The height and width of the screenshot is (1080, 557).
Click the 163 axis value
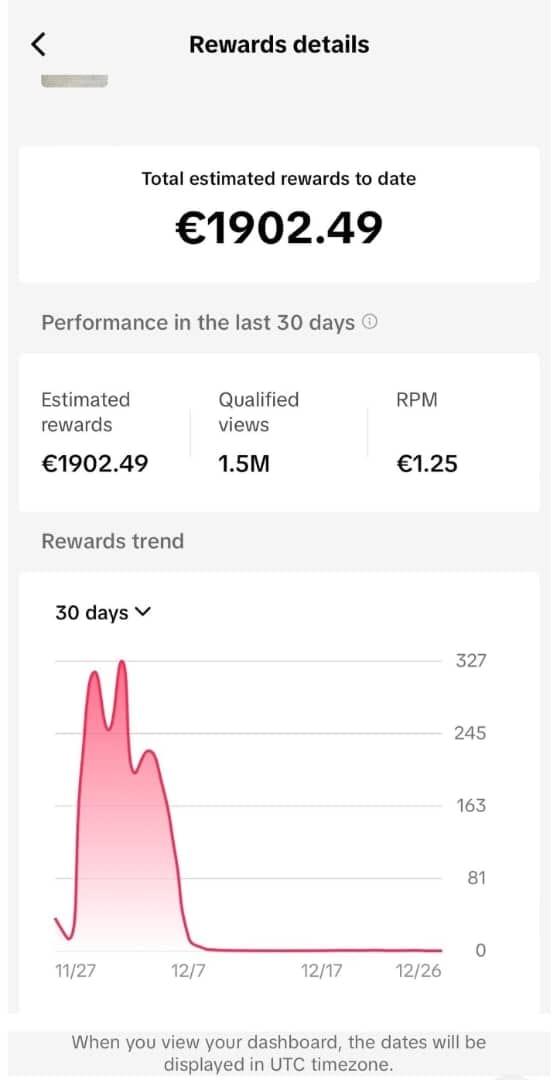click(471, 806)
